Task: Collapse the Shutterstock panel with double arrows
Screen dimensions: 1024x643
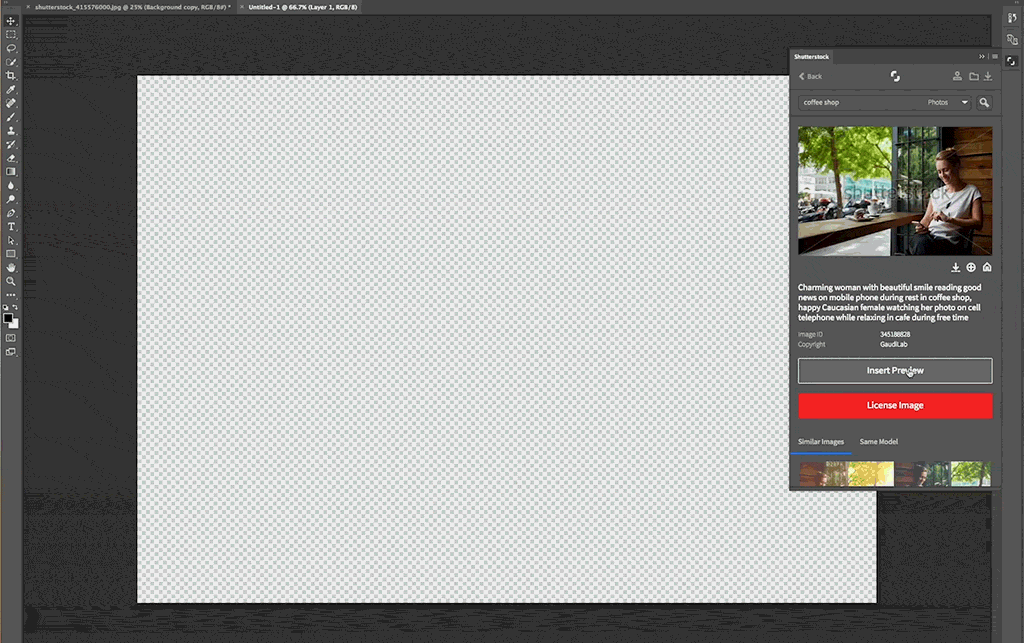Action: tap(982, 56)
